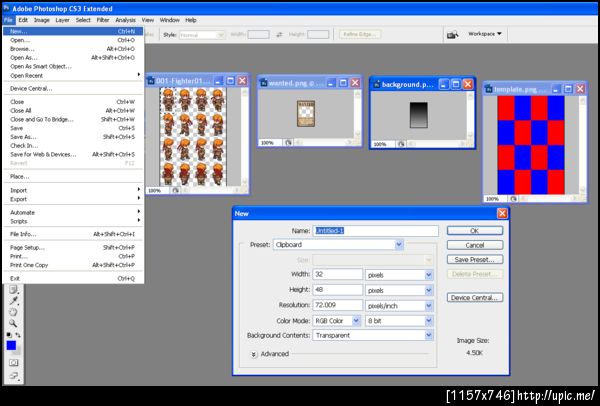
Task: Select the Zoom magnifier tool
Action: pos(13,323)
